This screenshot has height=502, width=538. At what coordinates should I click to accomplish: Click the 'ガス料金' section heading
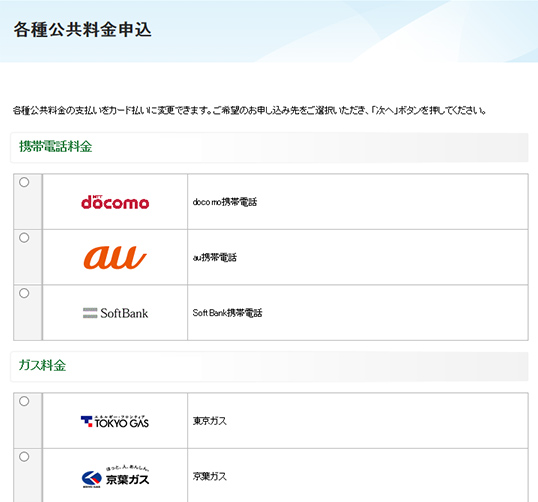tap(42, 365)
